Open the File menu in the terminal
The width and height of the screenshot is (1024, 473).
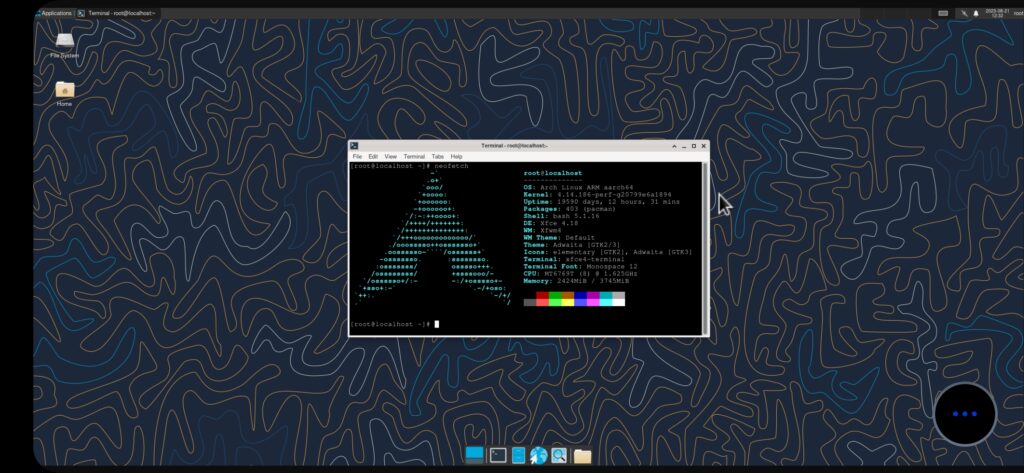(357, 157)
